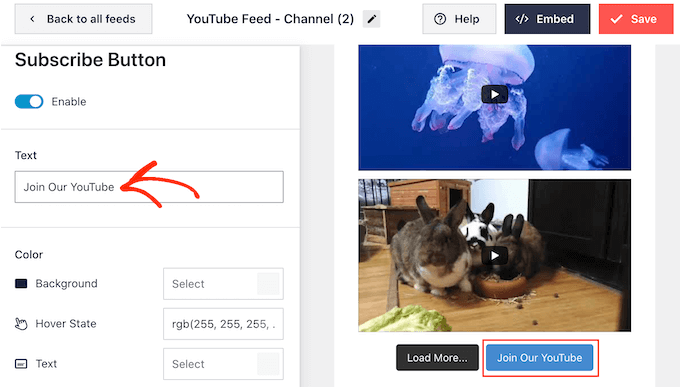Viewport: 680px width, 387px height.
Task: Click the Subscribe Button heading
Action: pos(91,60)
